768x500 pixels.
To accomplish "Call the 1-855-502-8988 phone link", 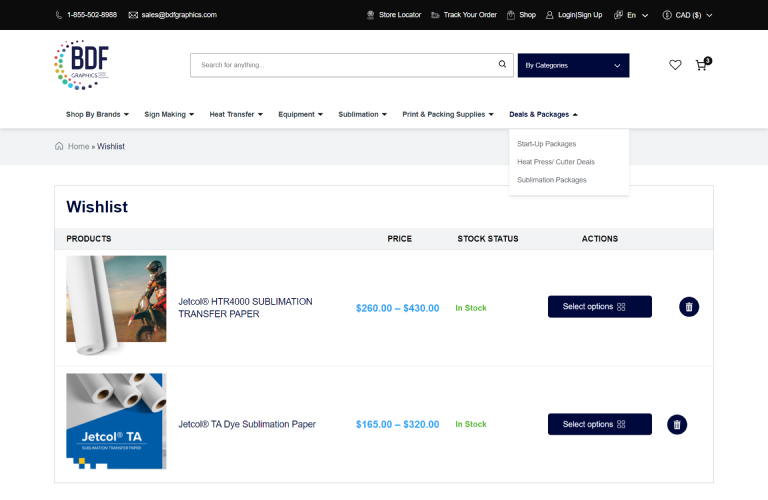I will tap(92, 15).
